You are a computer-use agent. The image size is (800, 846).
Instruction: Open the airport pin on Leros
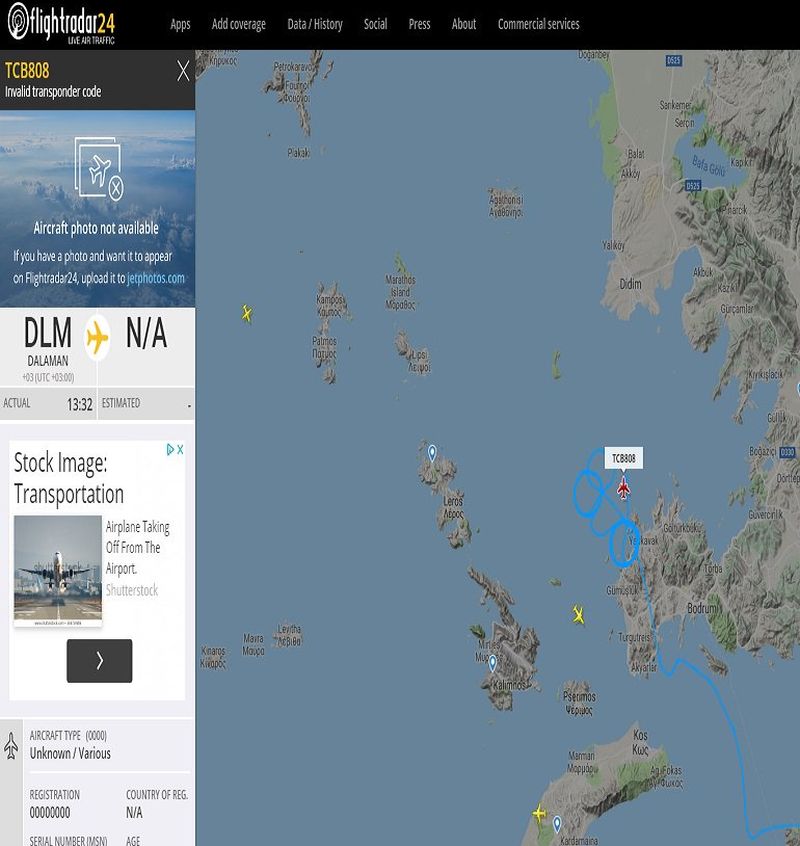click(x=432, y=453)
